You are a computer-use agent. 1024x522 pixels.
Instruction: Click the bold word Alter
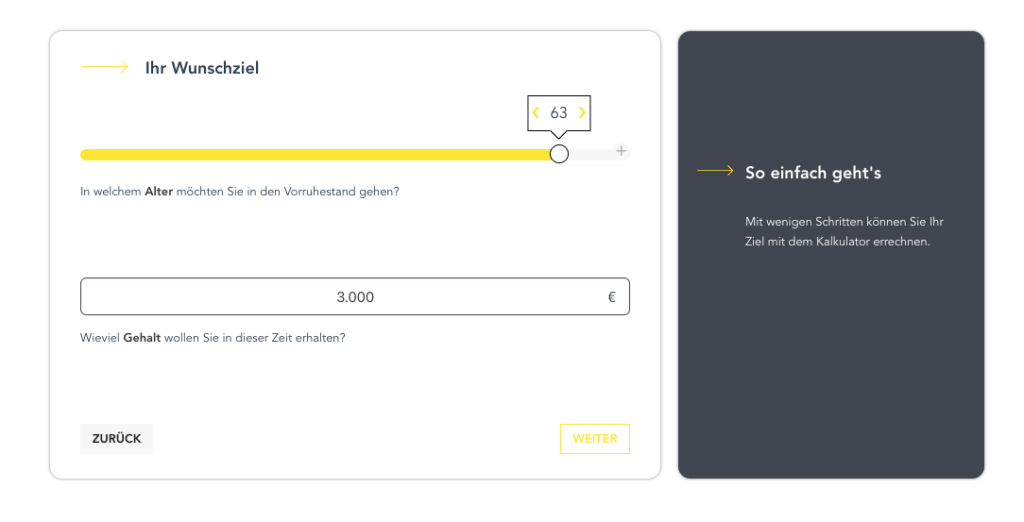pos(159,191)
